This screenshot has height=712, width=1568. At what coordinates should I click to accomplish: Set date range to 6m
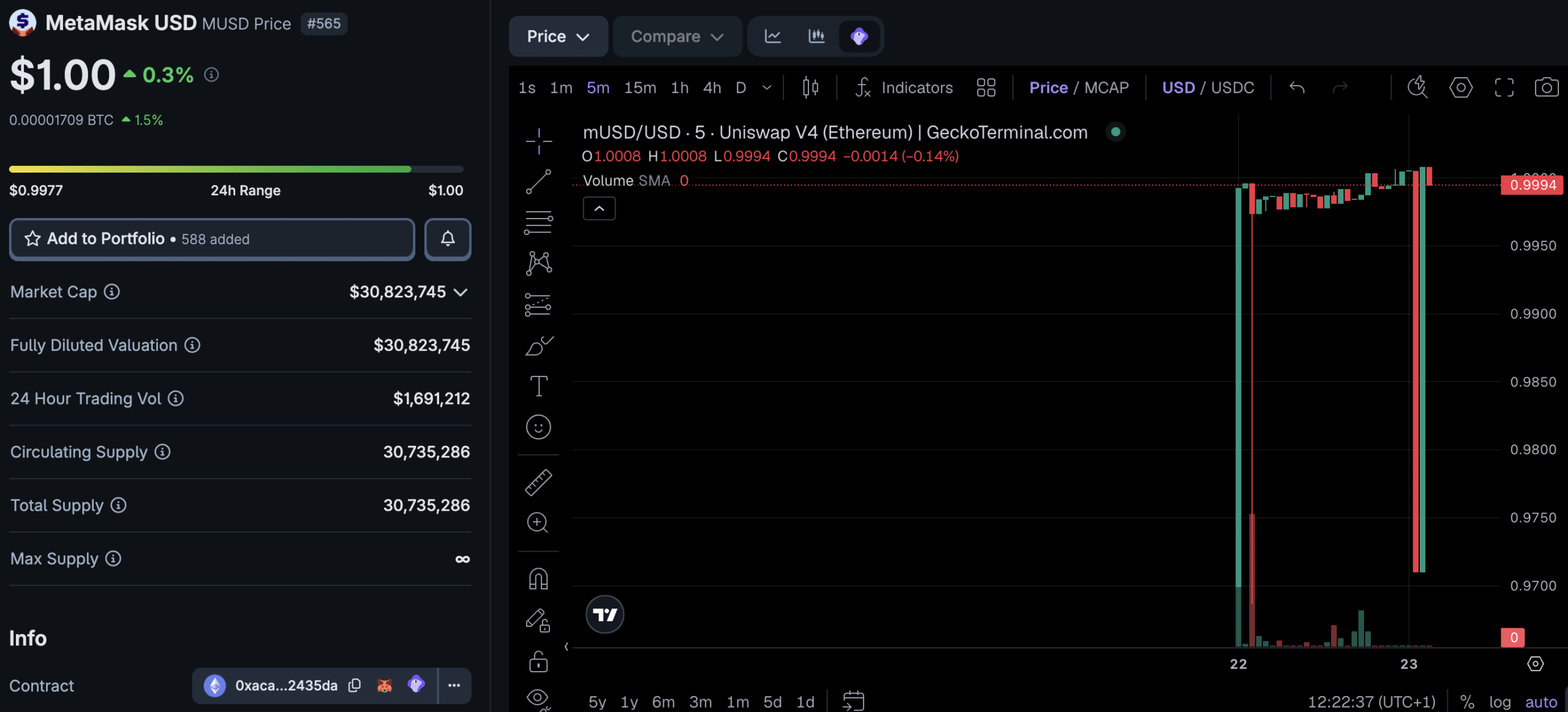coord(663,702)
